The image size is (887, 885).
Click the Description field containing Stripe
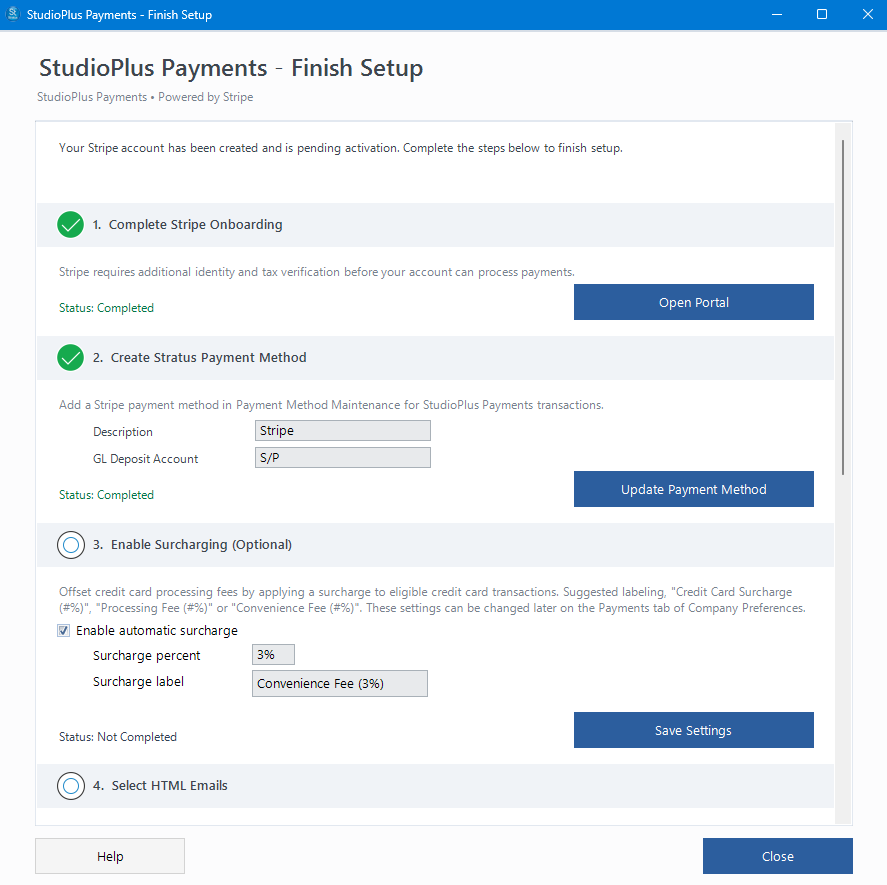coord(342,431)
